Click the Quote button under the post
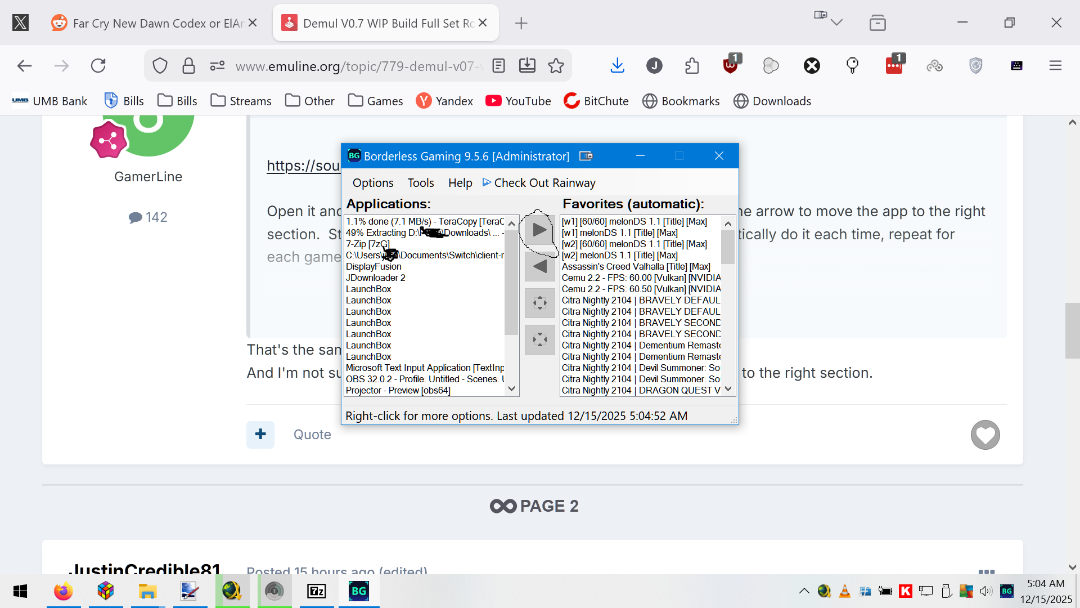1080x608 pixels. [312, 434]
